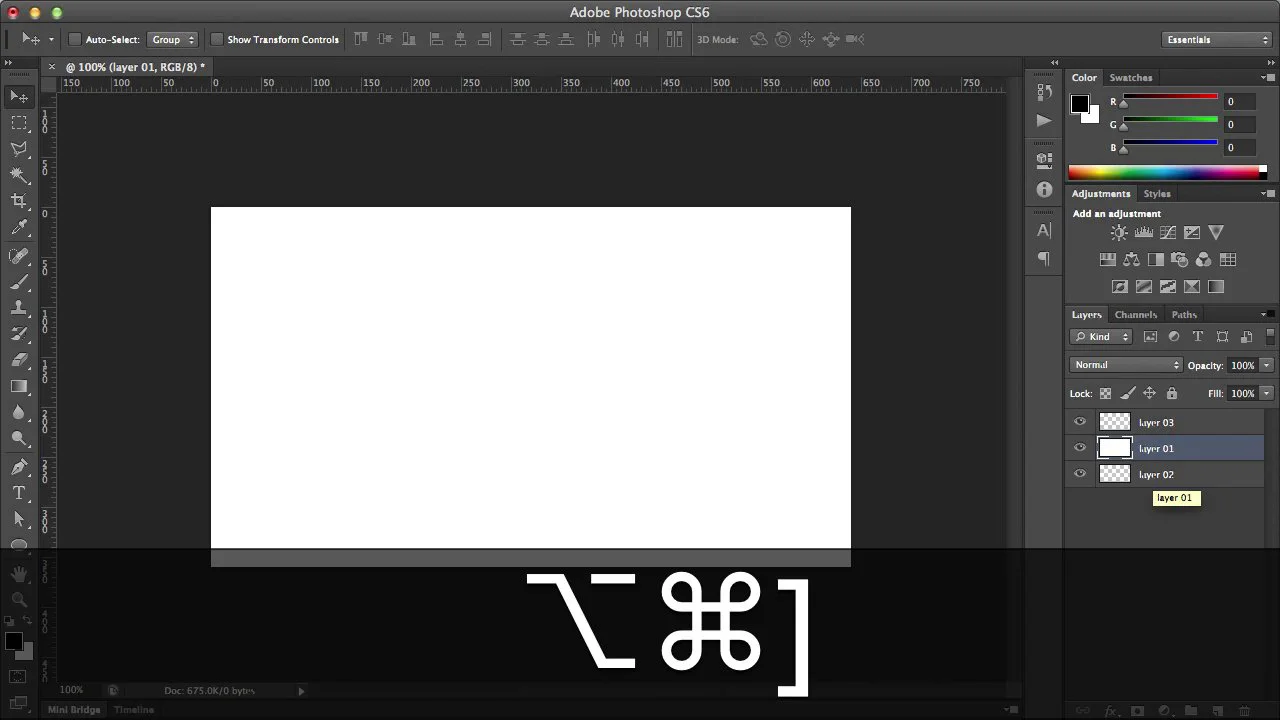The width and height of the screenshot is (1280, 720).
Task: Open the collapsed History panel icon
Action: pos(1044,91)
